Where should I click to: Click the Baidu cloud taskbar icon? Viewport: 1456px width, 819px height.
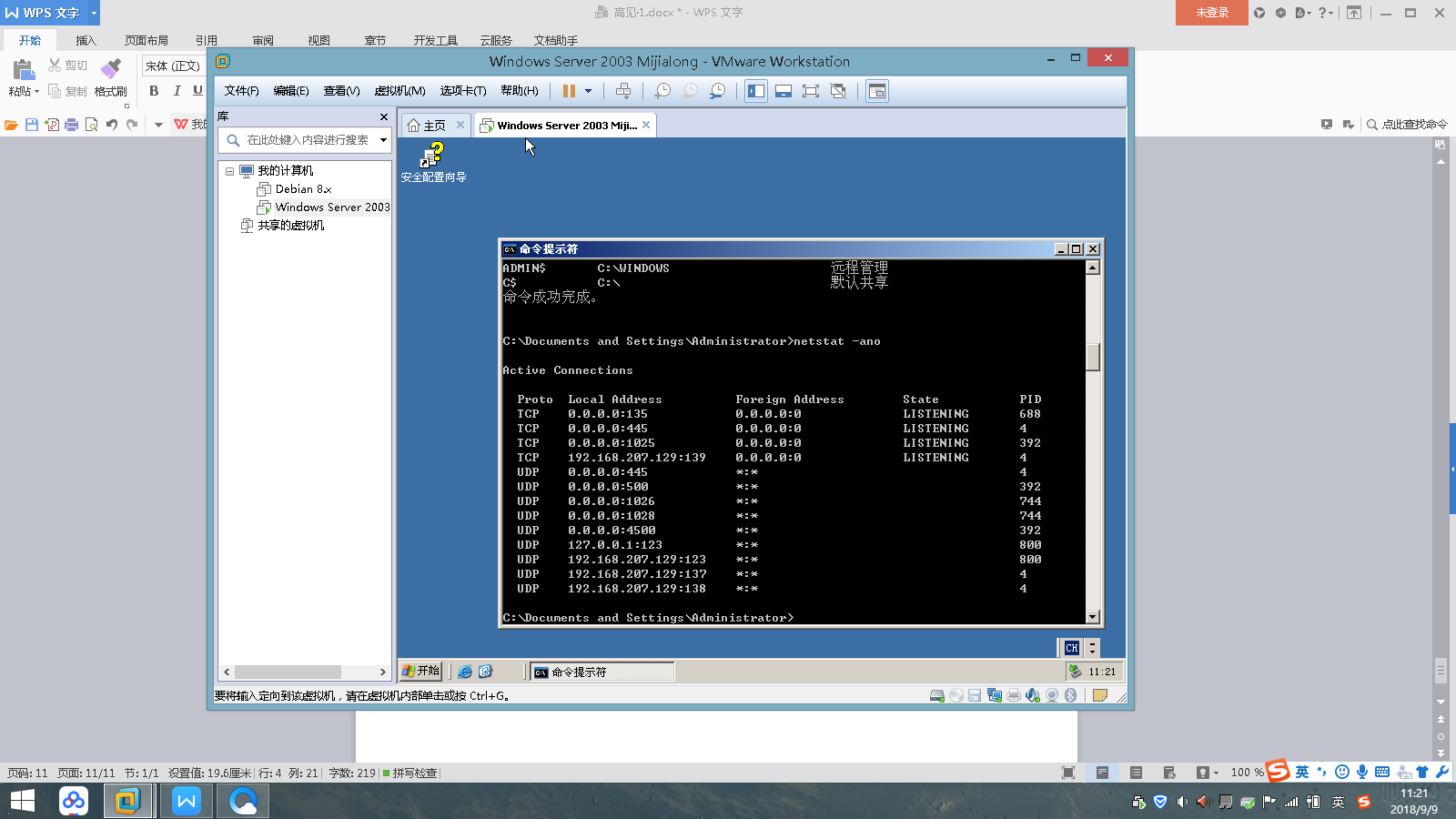[74, 801]
